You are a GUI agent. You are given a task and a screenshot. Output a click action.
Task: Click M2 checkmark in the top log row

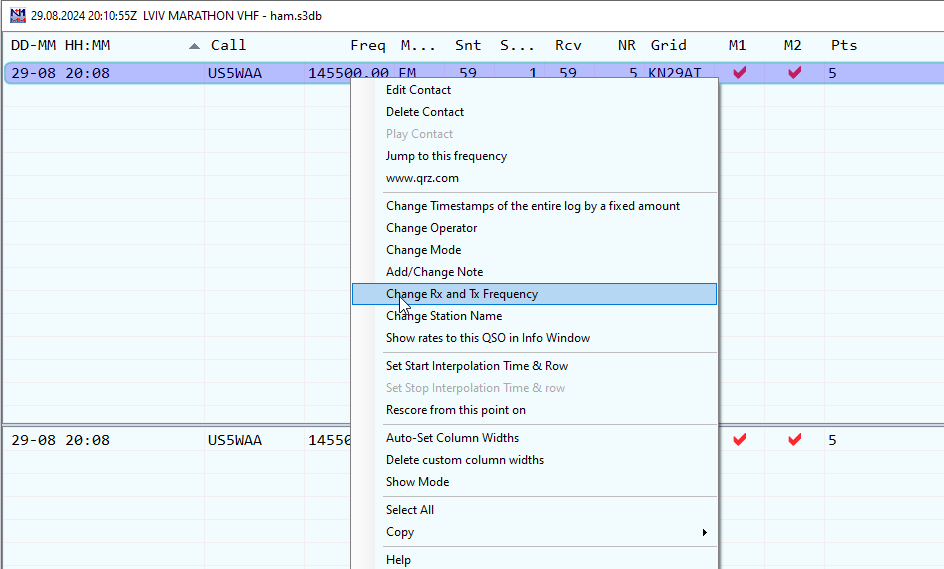coord(794,73)
